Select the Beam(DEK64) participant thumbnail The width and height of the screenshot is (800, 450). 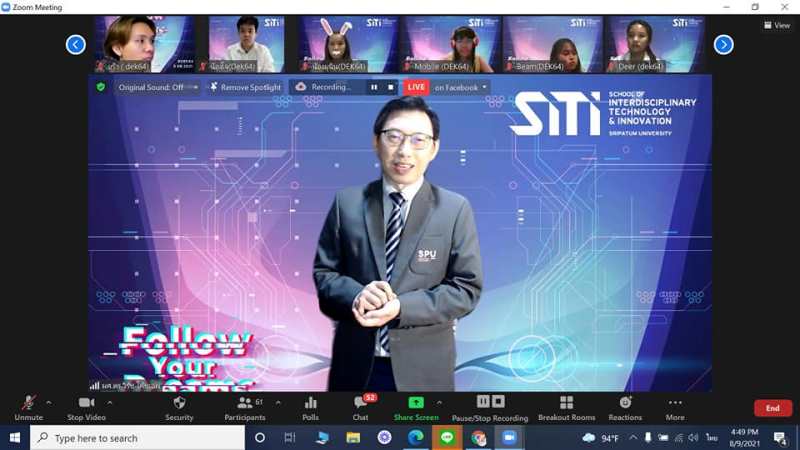pos(552,44)
